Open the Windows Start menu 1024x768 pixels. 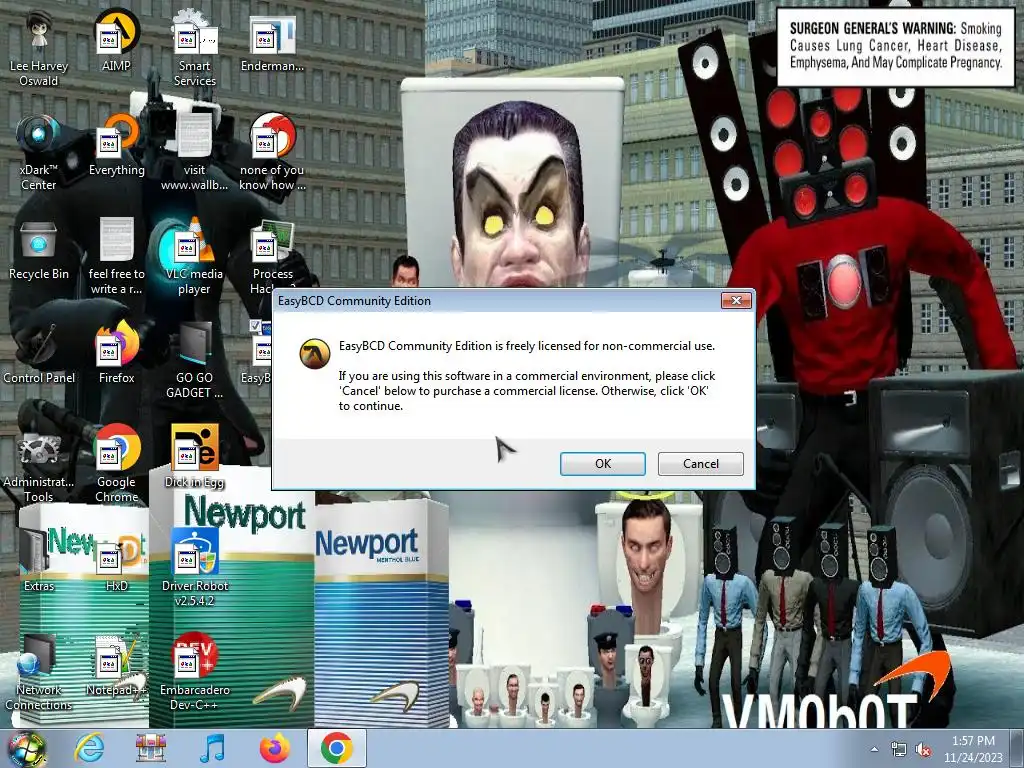coord(26,749)
